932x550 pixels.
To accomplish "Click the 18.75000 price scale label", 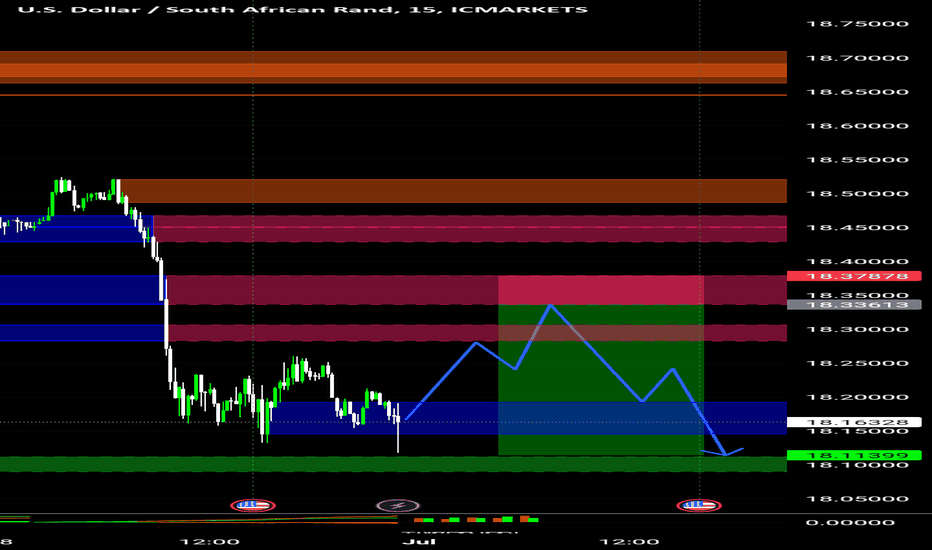I will pyautogui.click(x=857, y=24).
